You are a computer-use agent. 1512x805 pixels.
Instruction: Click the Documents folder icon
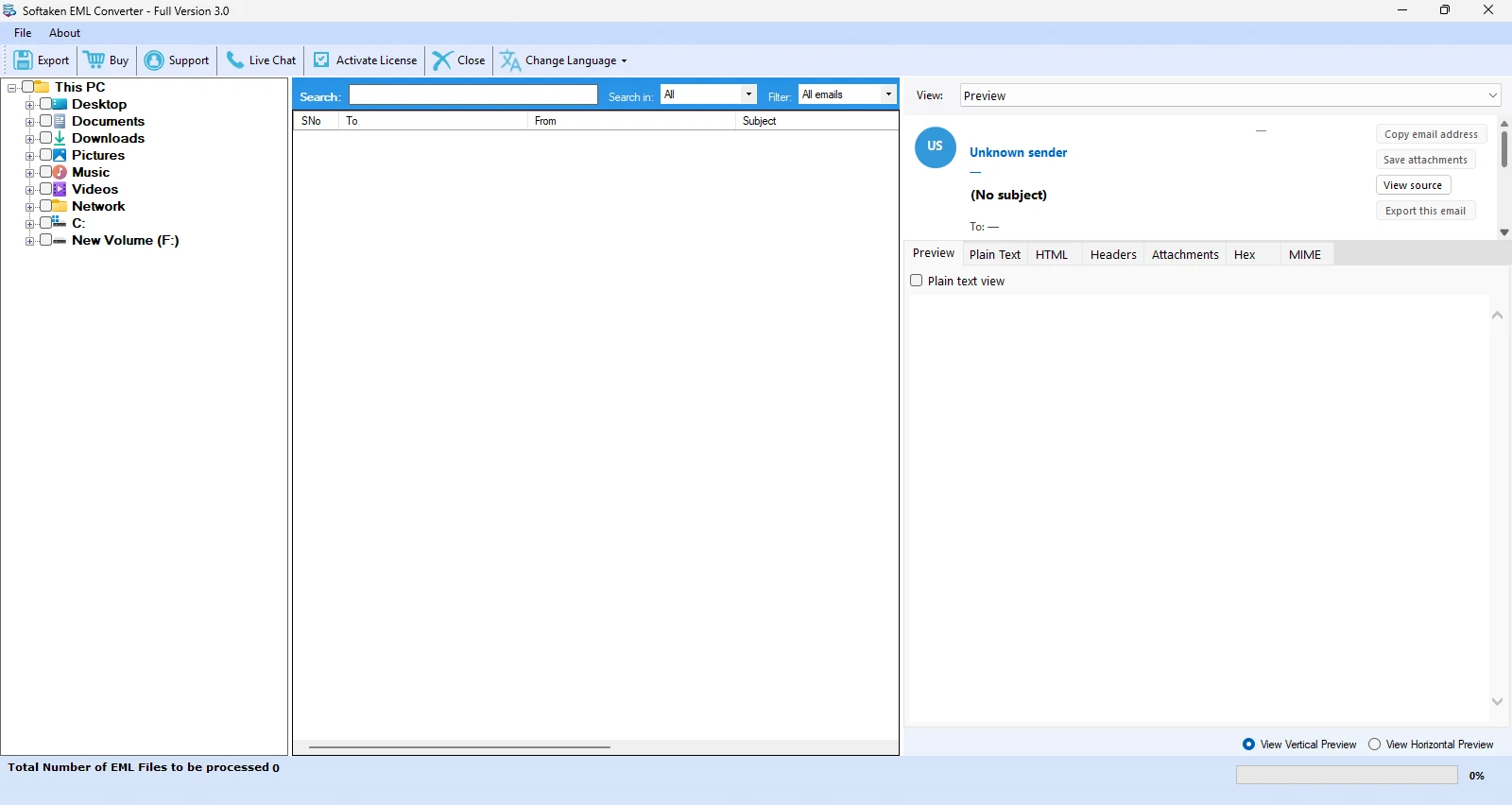pyautogui.click(x=60, y=121)
